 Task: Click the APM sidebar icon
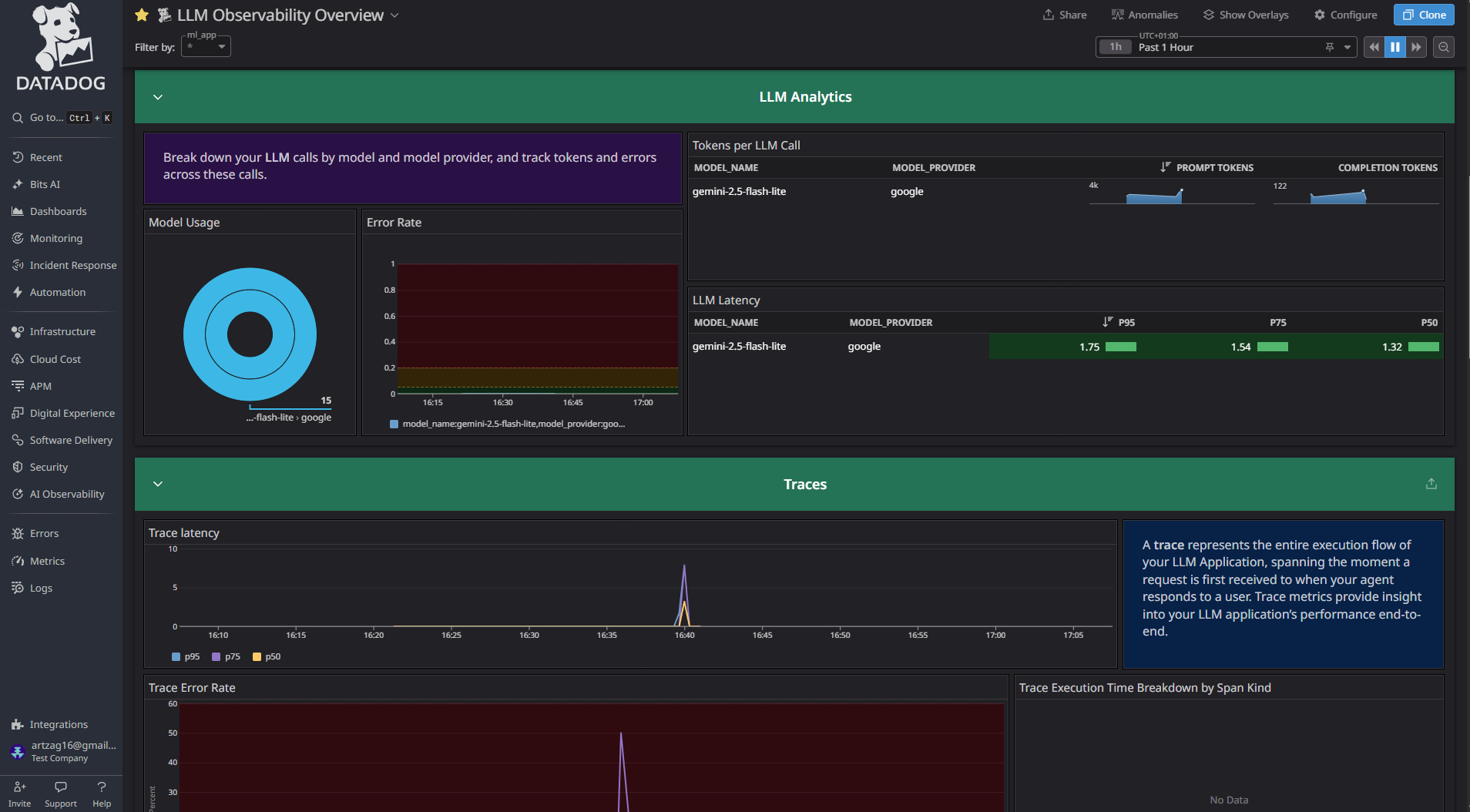point(18,386)
